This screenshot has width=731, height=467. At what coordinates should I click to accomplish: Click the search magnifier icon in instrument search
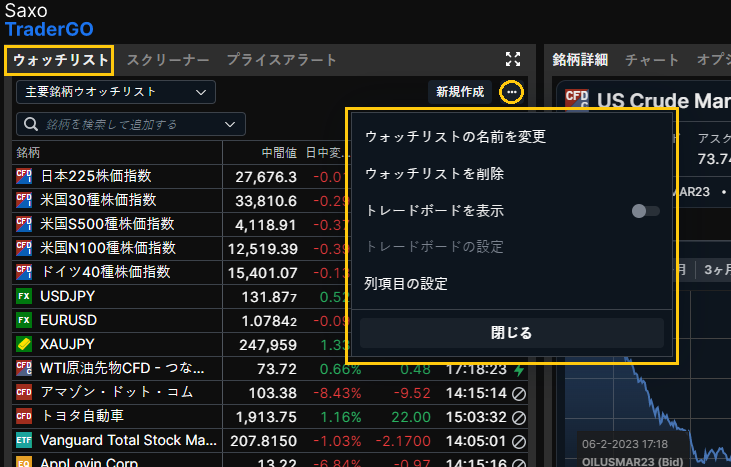(31, 124)
